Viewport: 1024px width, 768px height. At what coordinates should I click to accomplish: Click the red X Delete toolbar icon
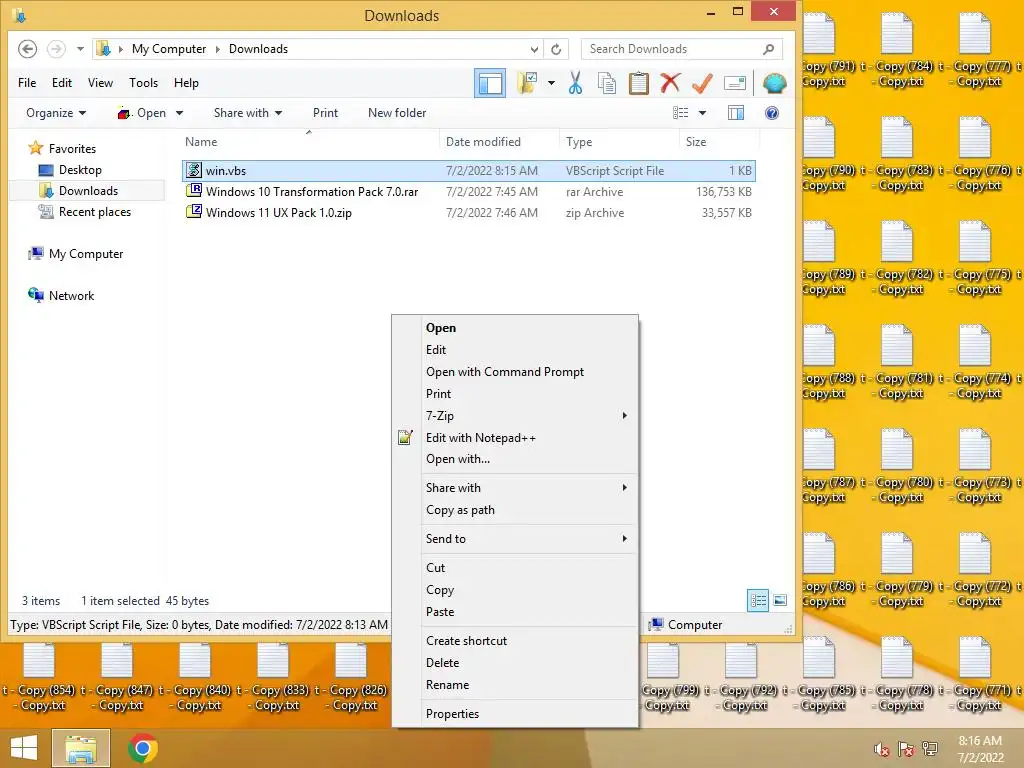[x=670, y=83]
